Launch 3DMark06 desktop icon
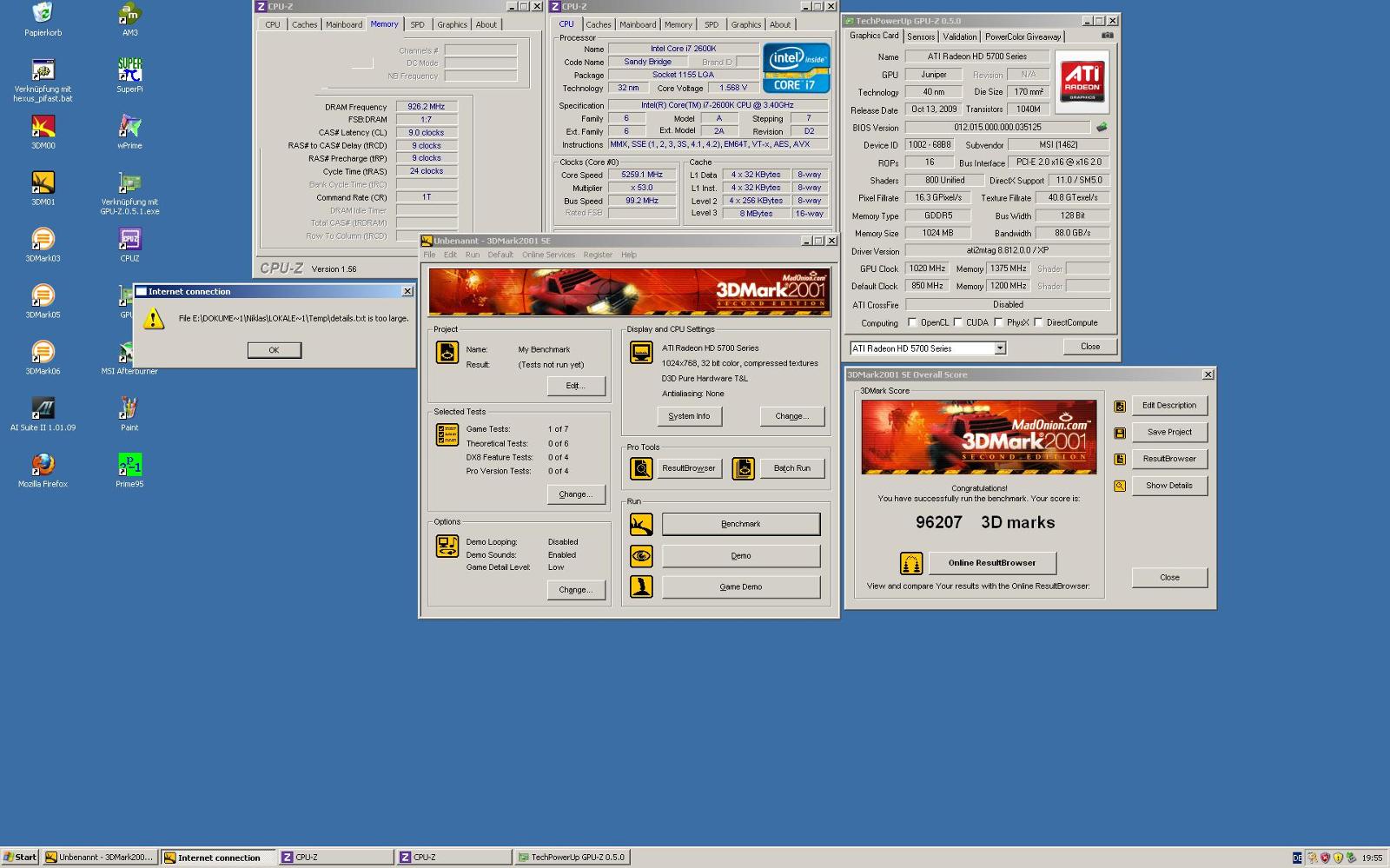 [43, 352]
